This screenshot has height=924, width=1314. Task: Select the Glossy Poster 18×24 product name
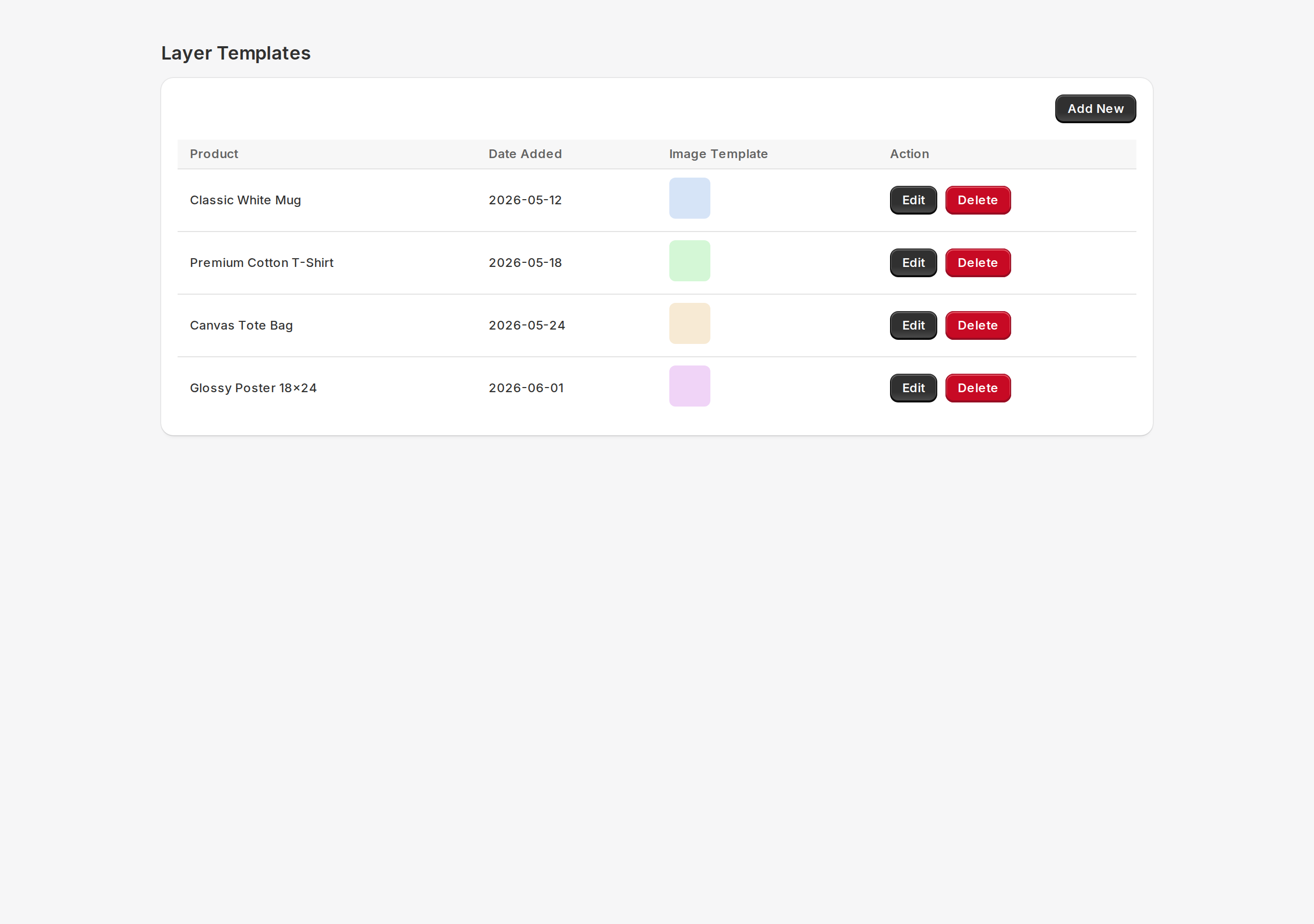pos(254,388)
